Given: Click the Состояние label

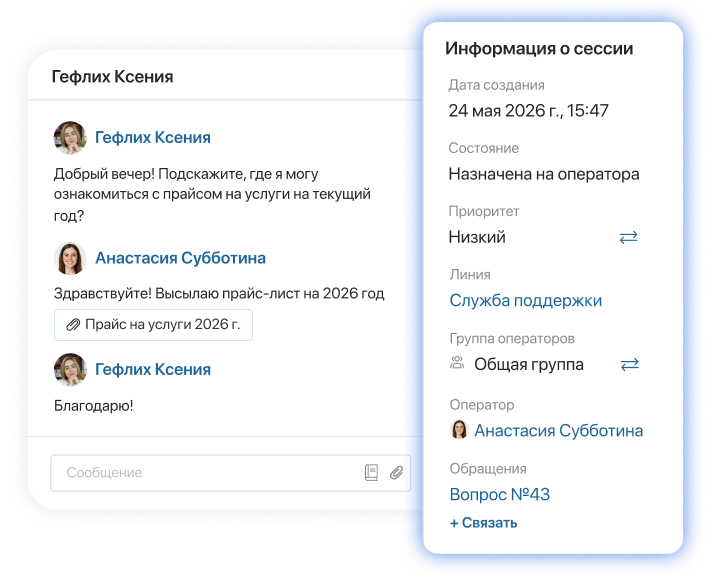Looking at the screenshot, I should coord(484,148).
